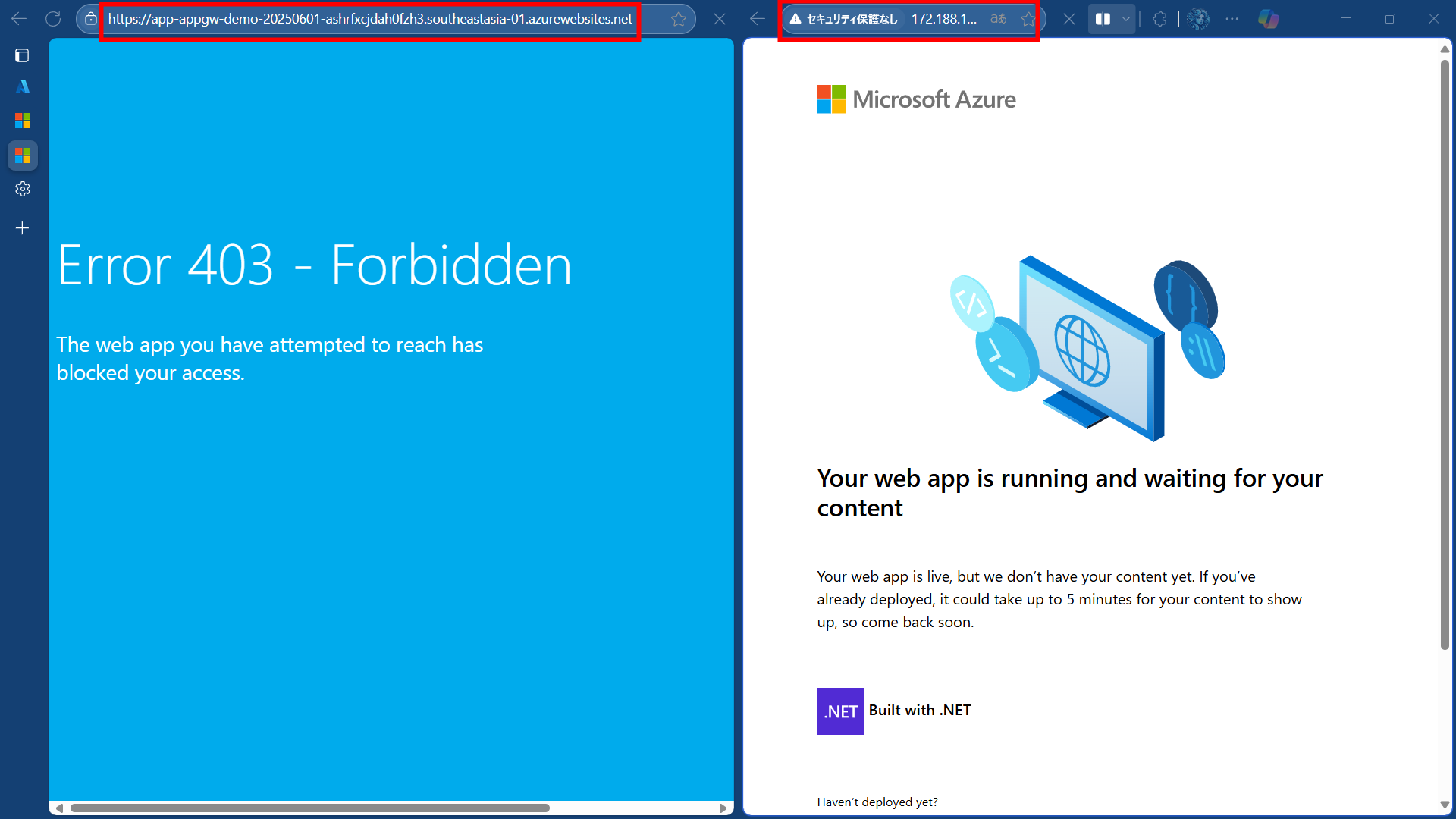This screenshot has width=1456, height=819.
Task: Close the right split pane
Action: 1069,19
